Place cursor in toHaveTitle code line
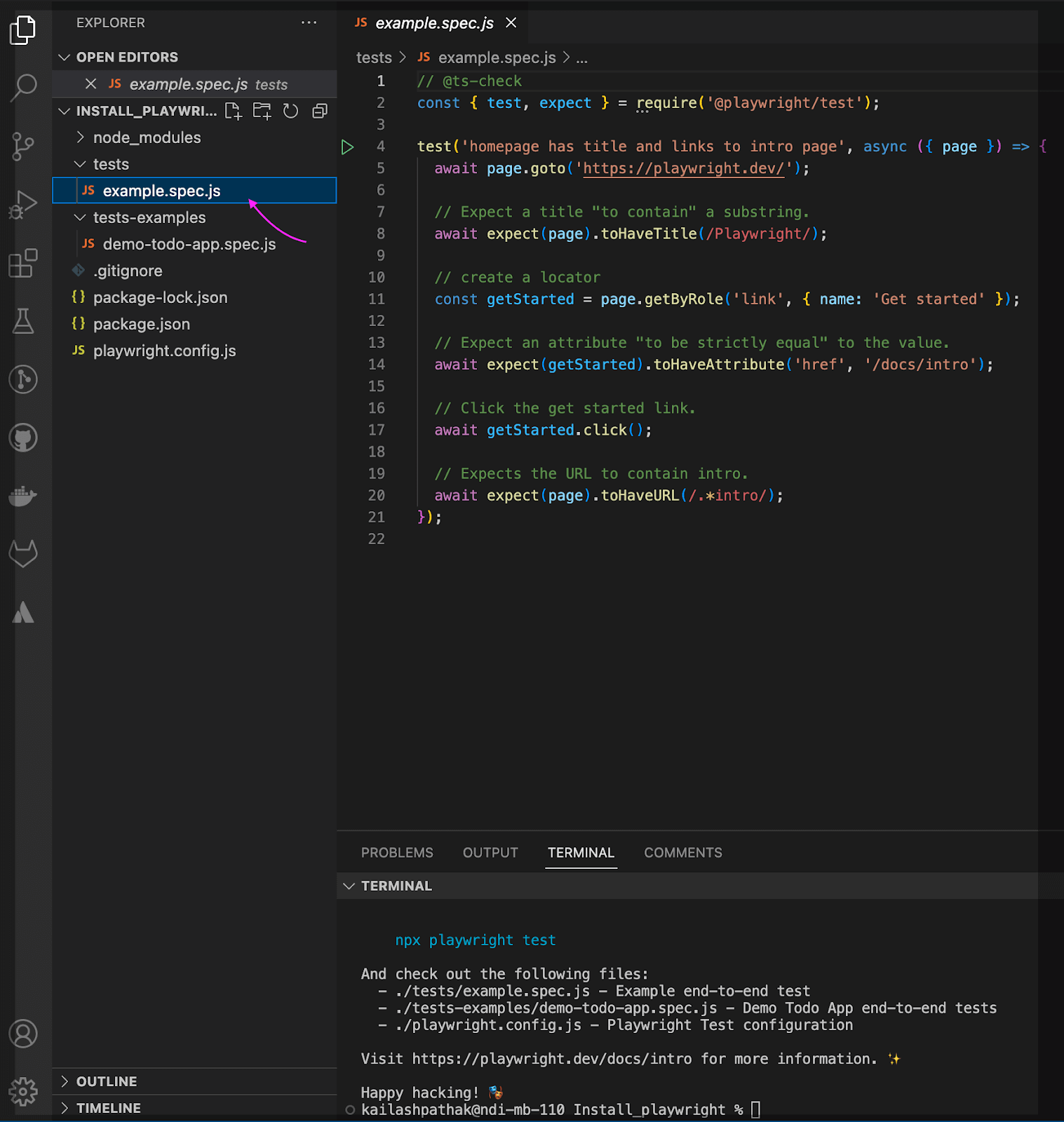The width and height of the screenshot is (1064, 1122). [631, 234]
